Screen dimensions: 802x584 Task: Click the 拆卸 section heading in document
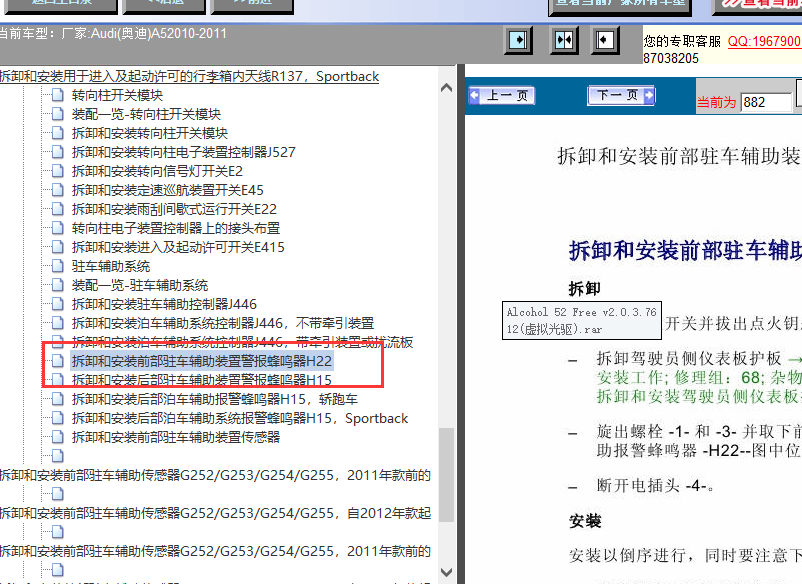tap(585, 289)
